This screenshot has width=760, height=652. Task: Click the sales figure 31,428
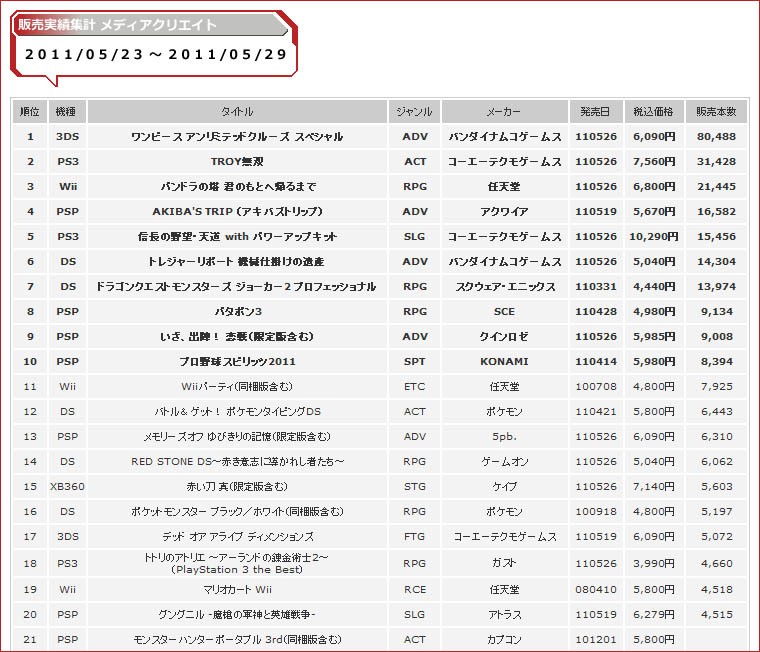click(x=716, y=161)
